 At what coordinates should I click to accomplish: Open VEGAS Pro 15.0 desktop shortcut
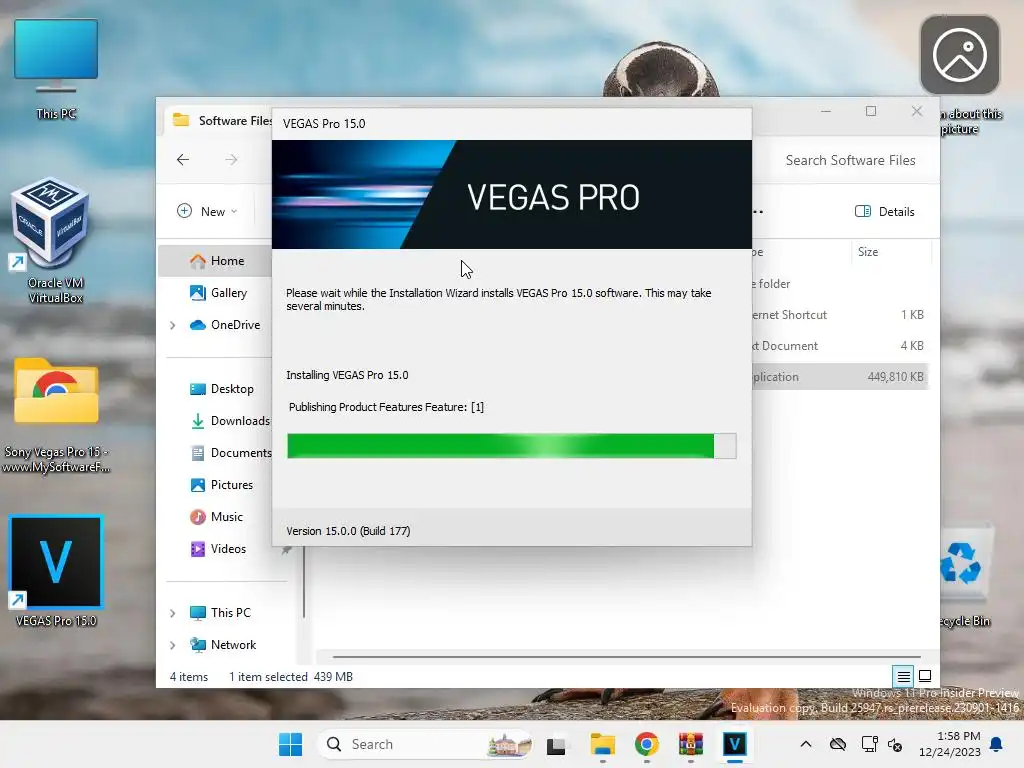(56, 571)
